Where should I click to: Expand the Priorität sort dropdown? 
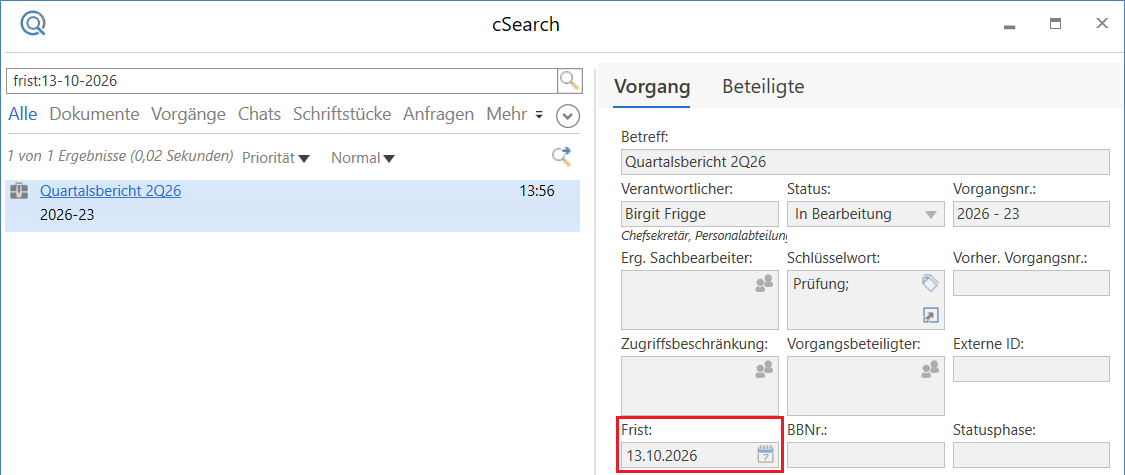point(276,158)
